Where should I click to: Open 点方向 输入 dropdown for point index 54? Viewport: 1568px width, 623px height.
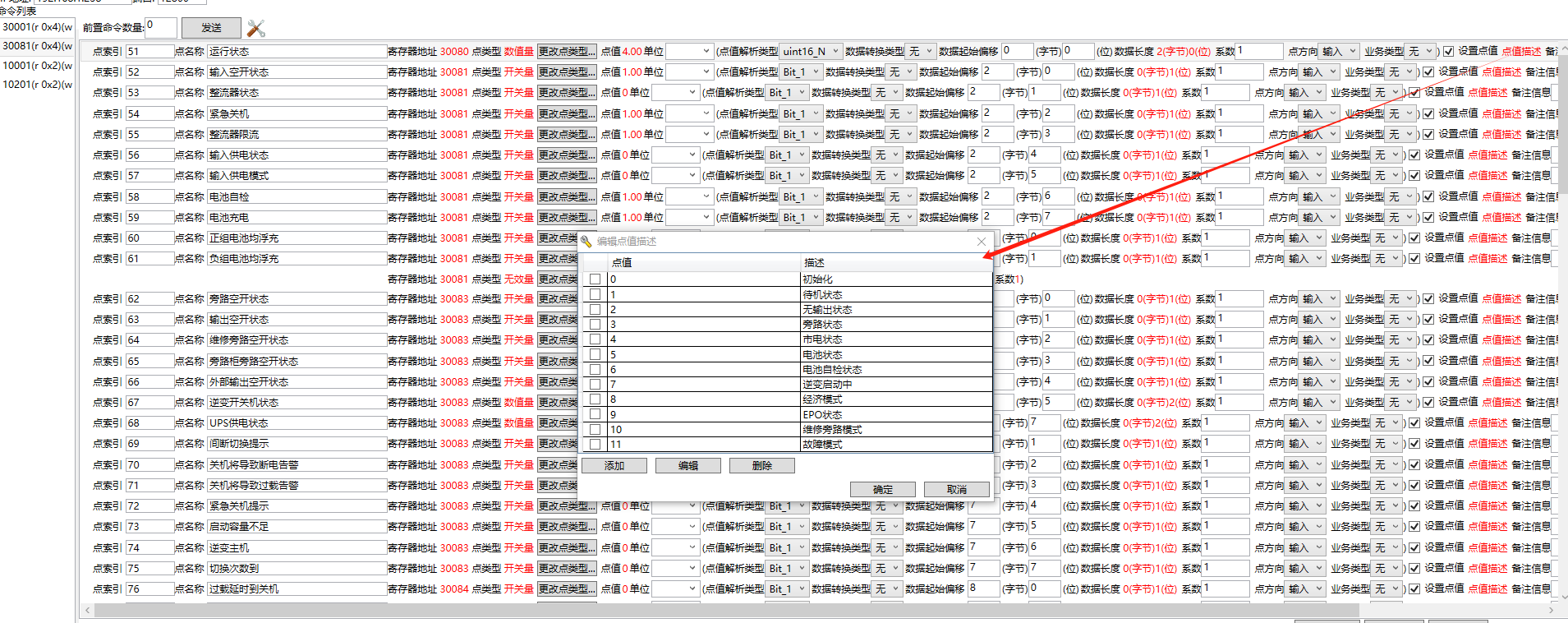[1318, 113]
